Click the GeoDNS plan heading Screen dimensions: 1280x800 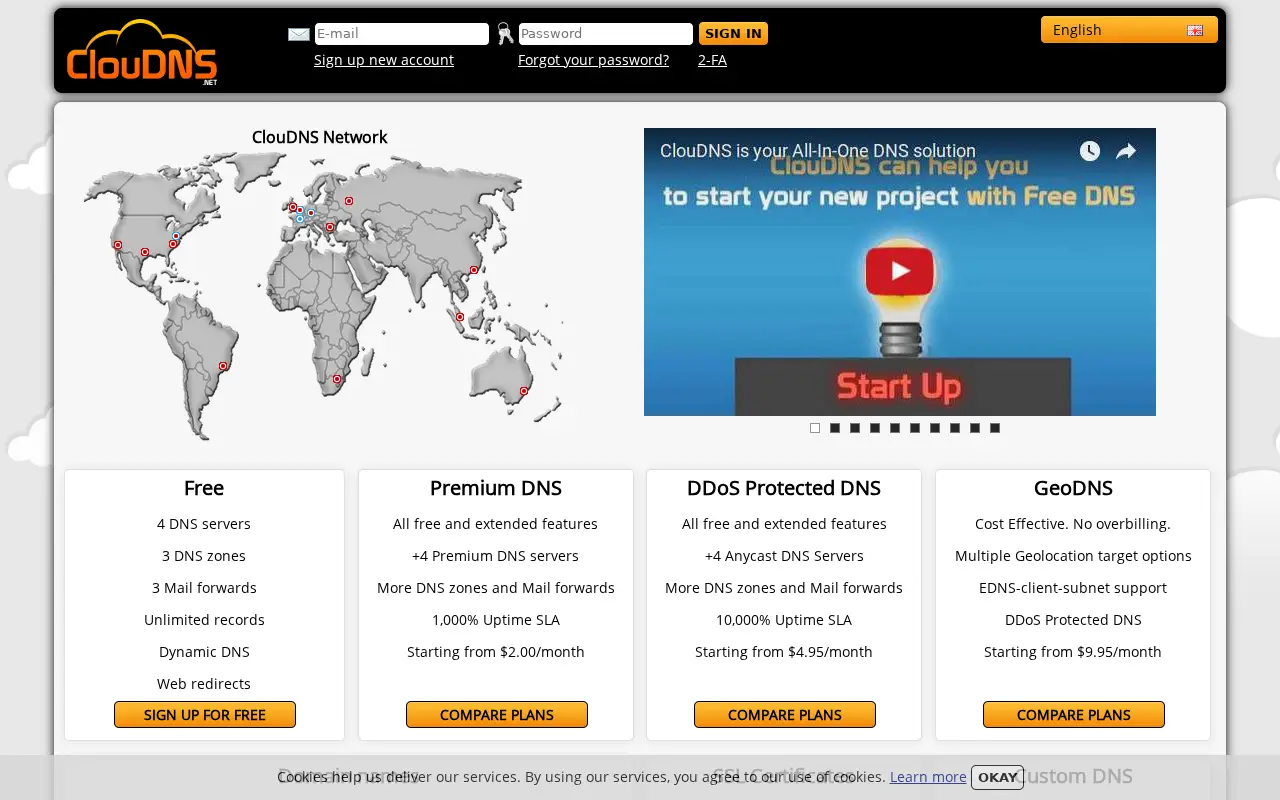(1073, 488)
